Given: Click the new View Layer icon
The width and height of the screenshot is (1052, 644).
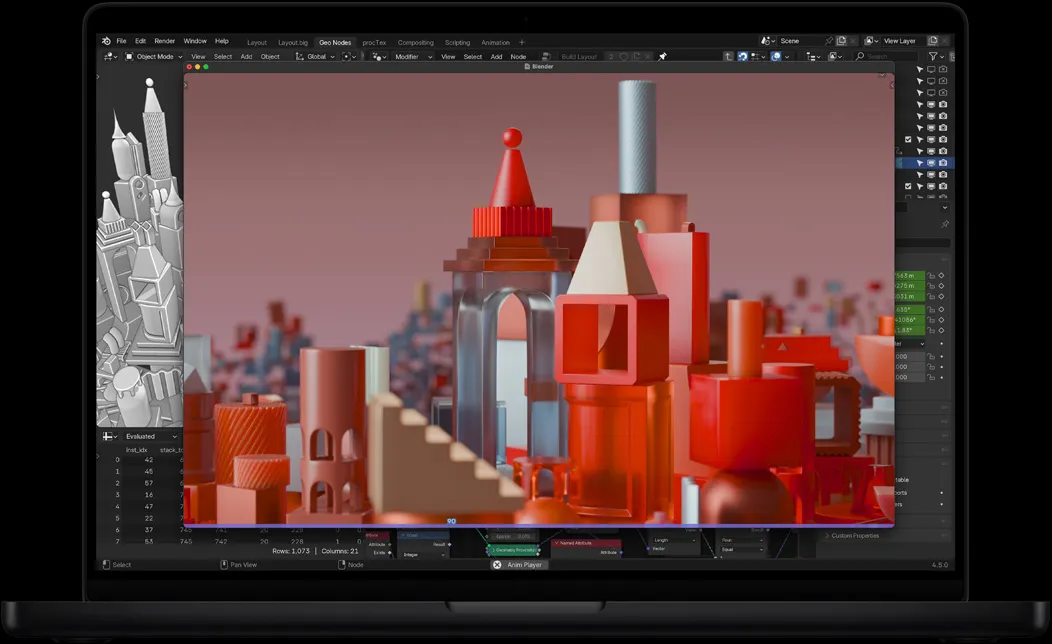Looking at the screenshot, I should point(933,40).
